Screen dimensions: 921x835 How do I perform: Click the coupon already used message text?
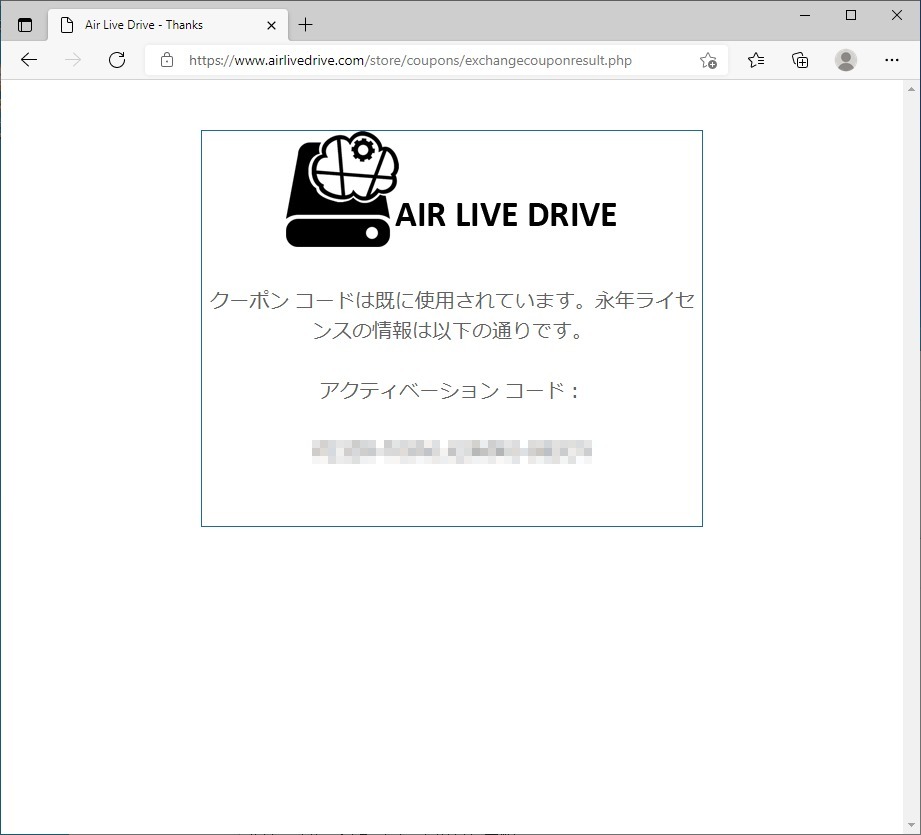coord(452,315)
